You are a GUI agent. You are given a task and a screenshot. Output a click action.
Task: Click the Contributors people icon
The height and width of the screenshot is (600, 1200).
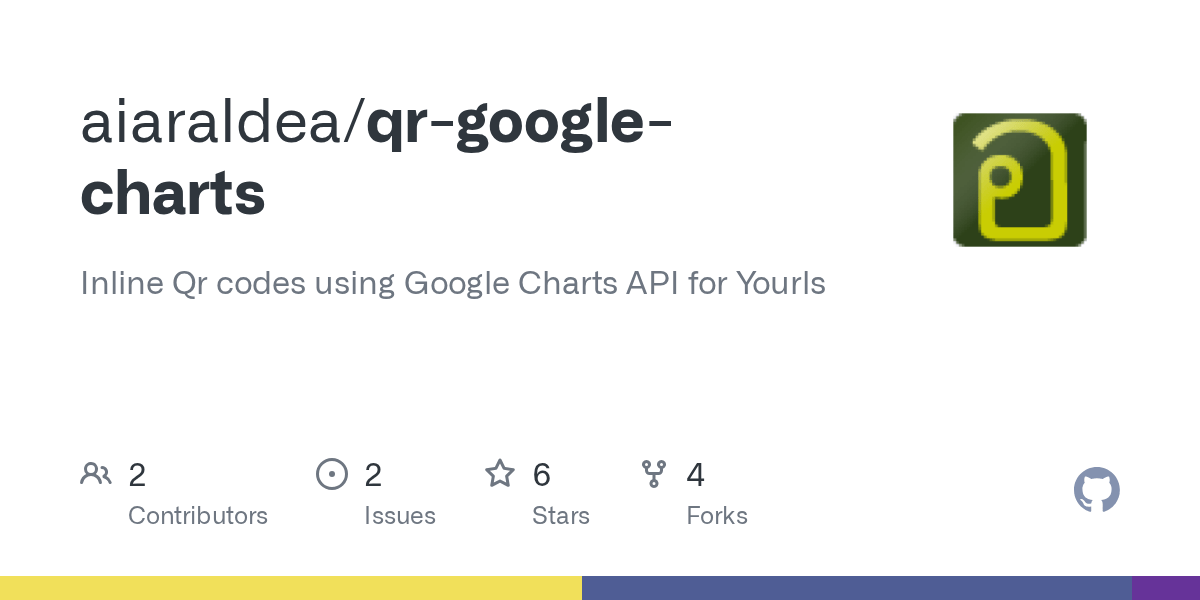[96, 474]
